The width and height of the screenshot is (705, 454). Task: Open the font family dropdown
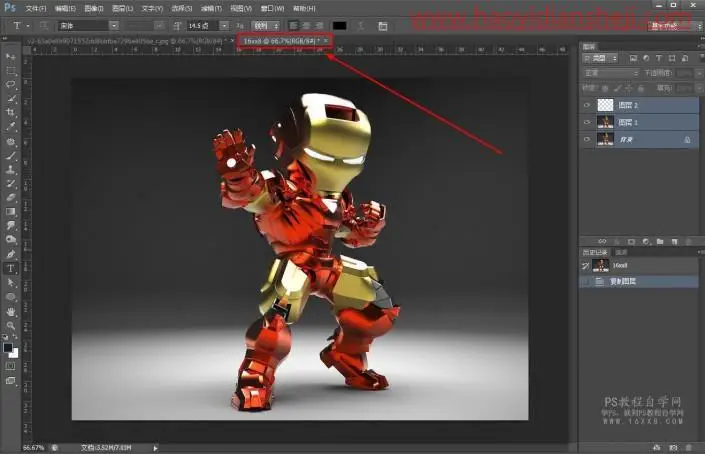114,26
